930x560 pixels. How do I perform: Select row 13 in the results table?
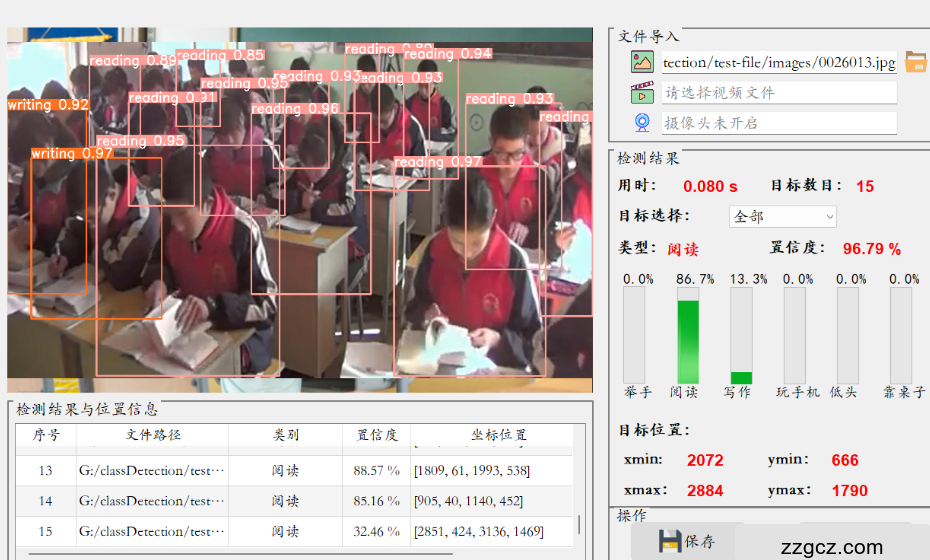click(x=294, y=470)
